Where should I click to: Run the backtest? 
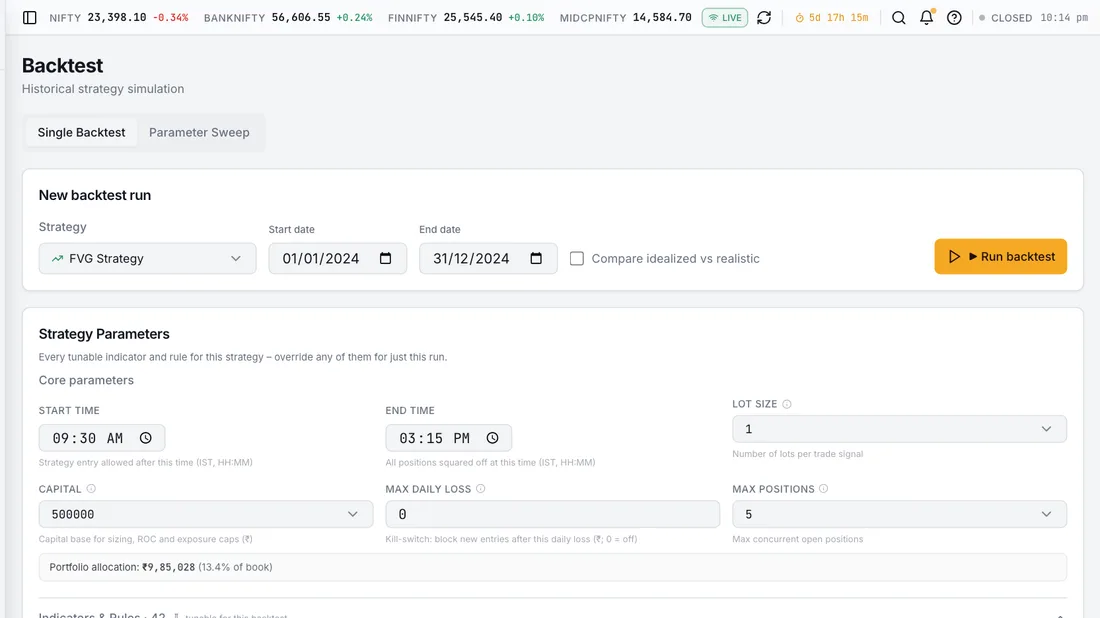1000,257
